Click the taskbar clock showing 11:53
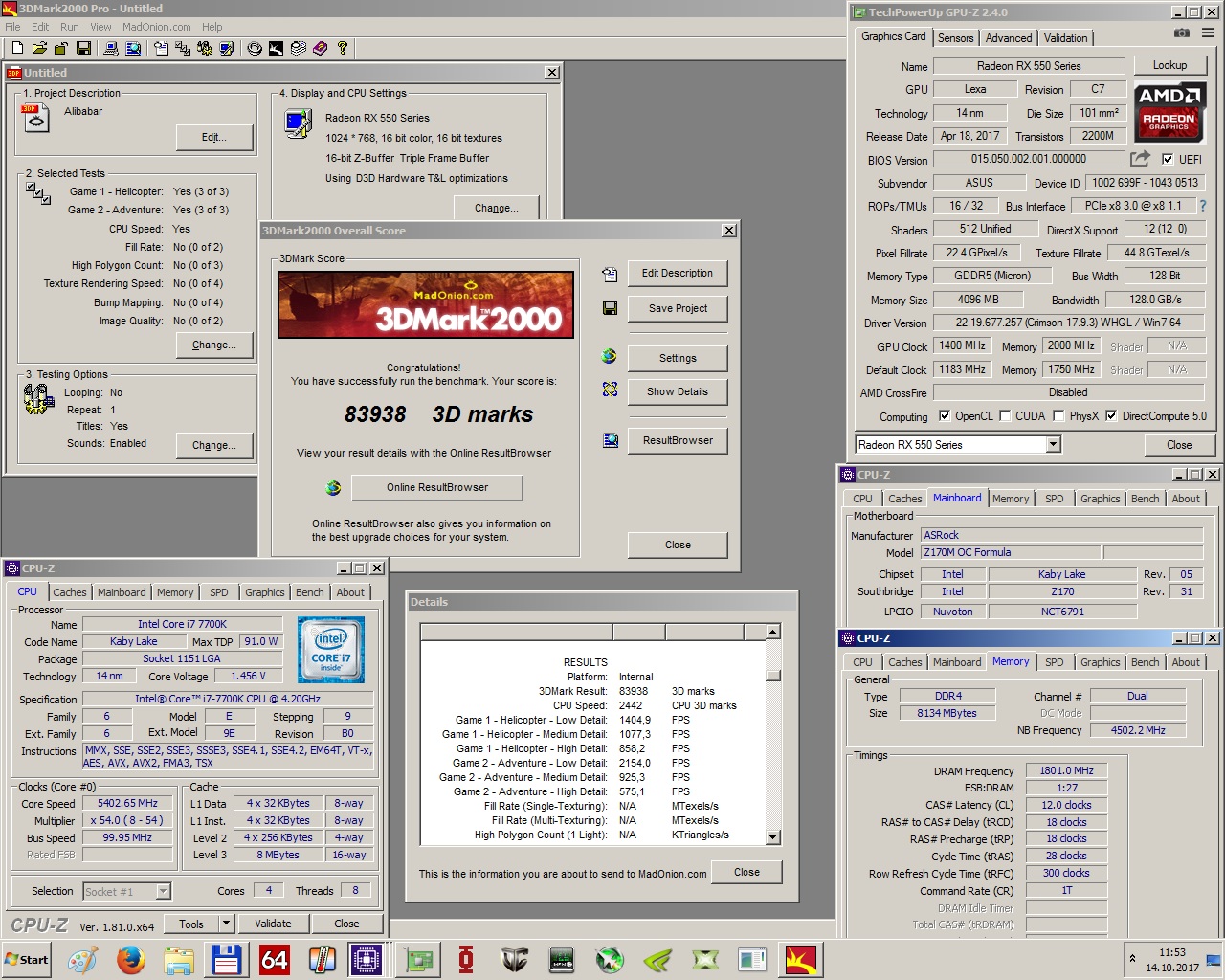Screen dimensions: 1225x980 1171,952
